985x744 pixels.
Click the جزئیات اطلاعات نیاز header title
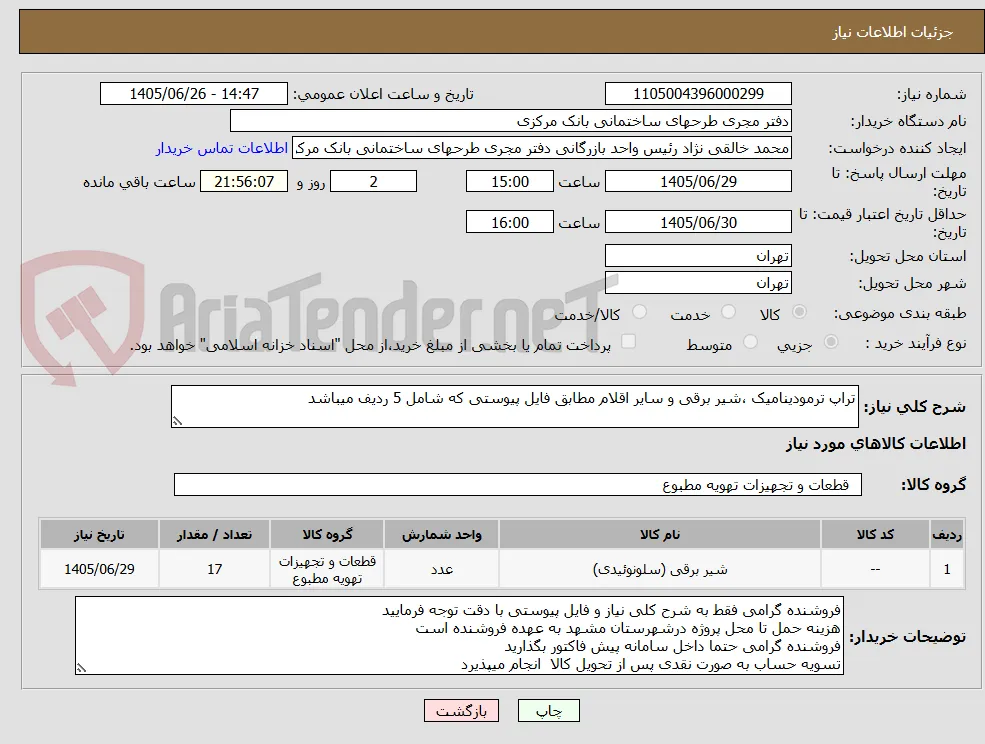click(x=893, y=32)
